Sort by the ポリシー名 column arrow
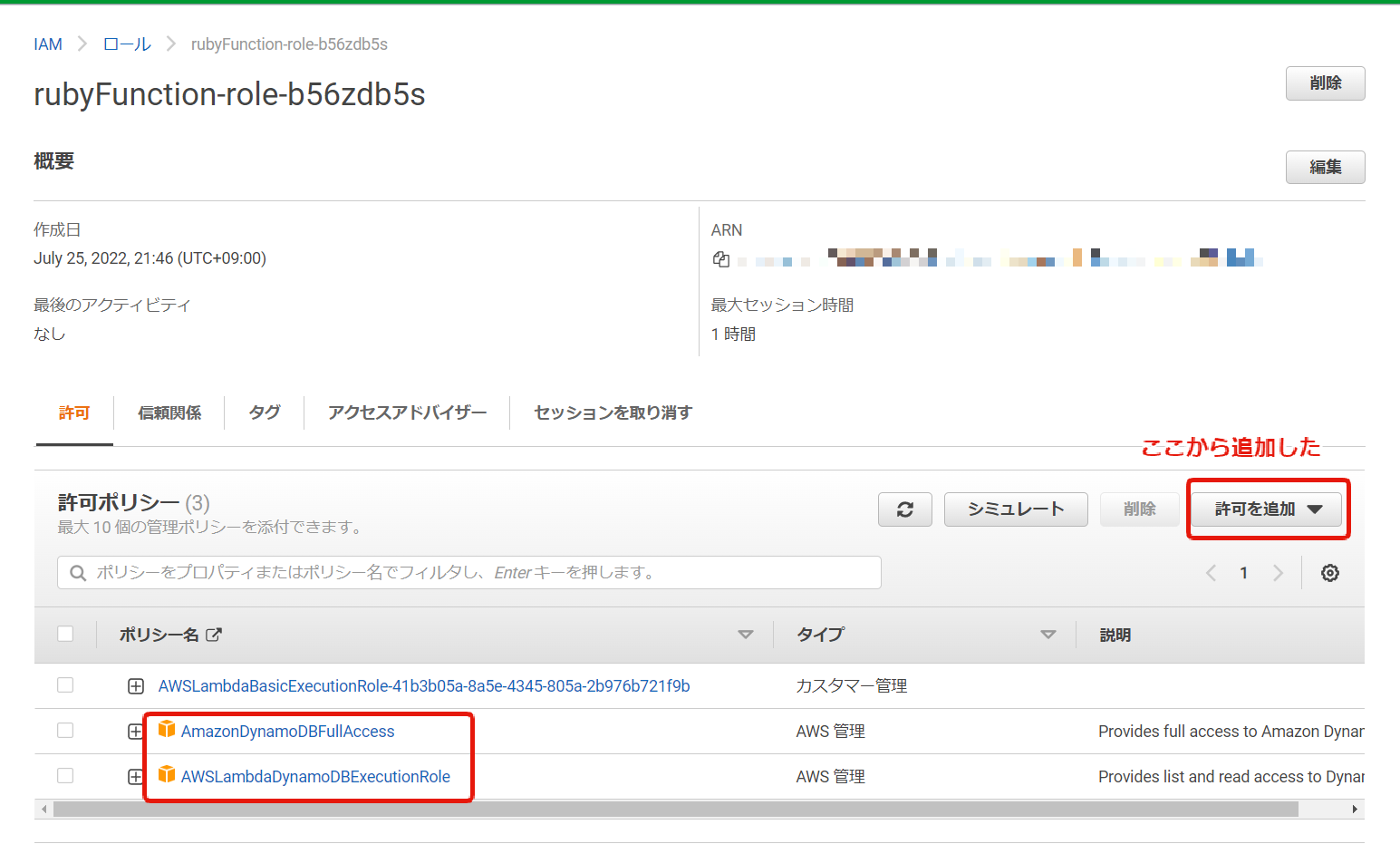The height and width of the screenshot is (844, 1400). click(746, 635)
